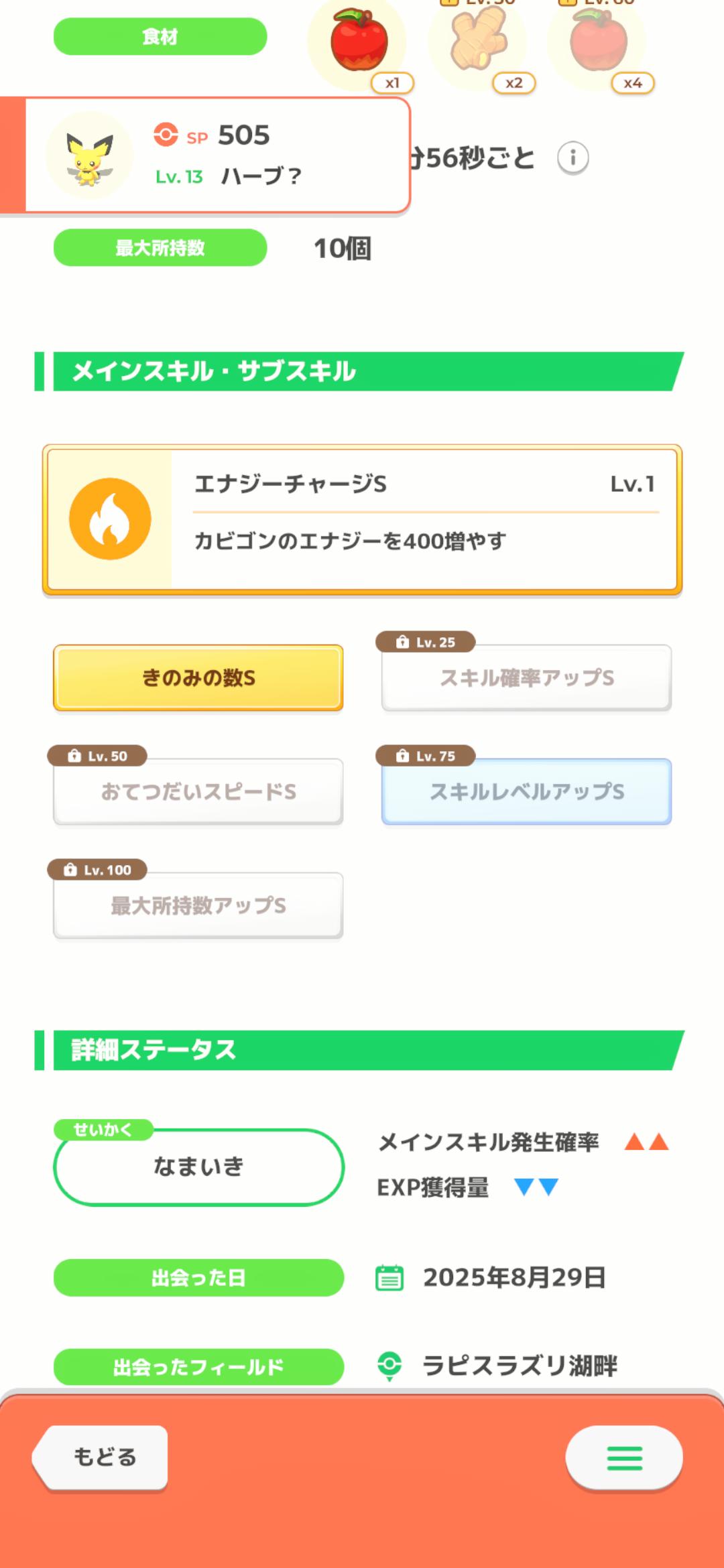Tap the locked スキル確率アップS sub skill
The image size is (724, 1568).
[526, 677]
